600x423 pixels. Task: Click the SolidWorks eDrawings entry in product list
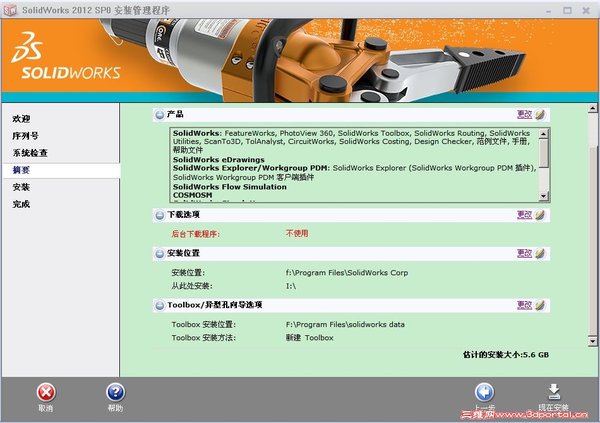tap(218, 160)
